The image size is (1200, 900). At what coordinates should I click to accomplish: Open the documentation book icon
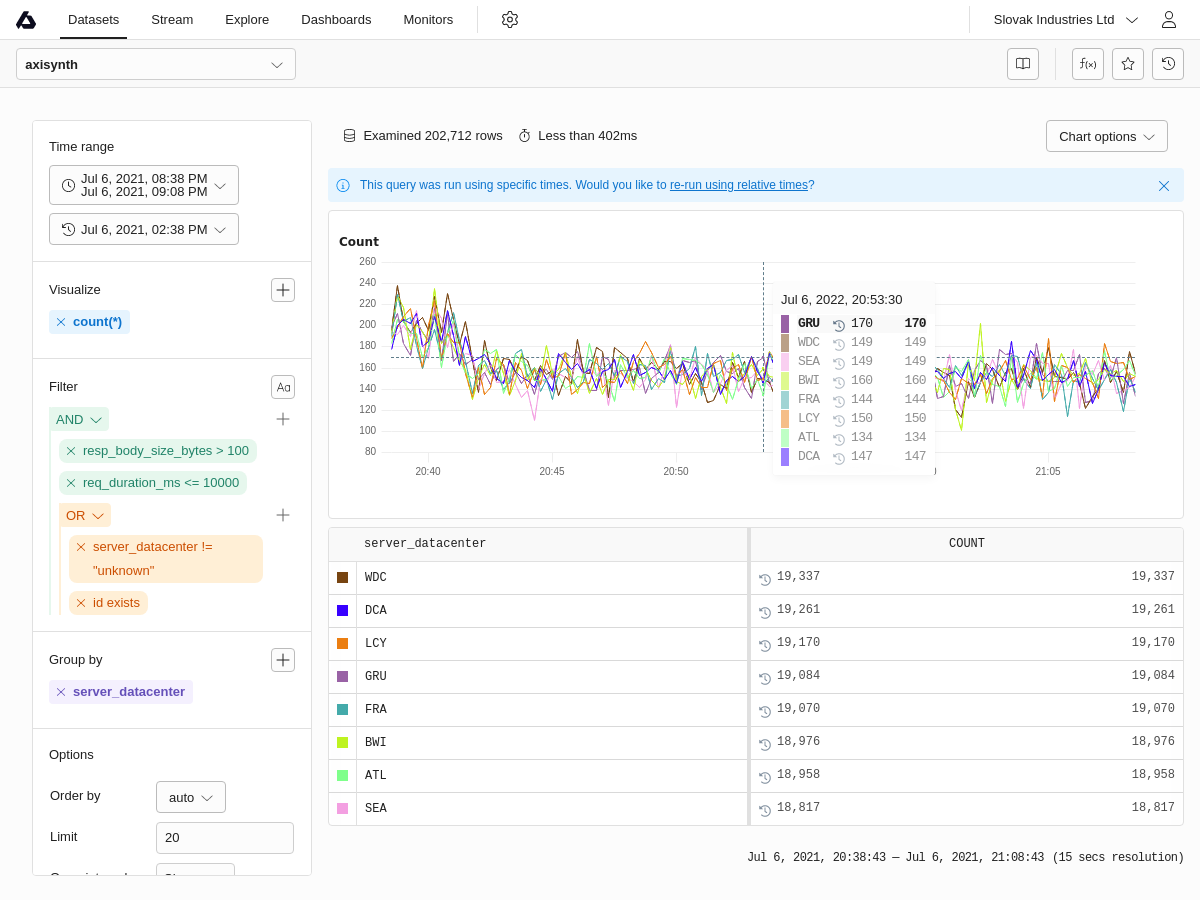[1023, 64]
